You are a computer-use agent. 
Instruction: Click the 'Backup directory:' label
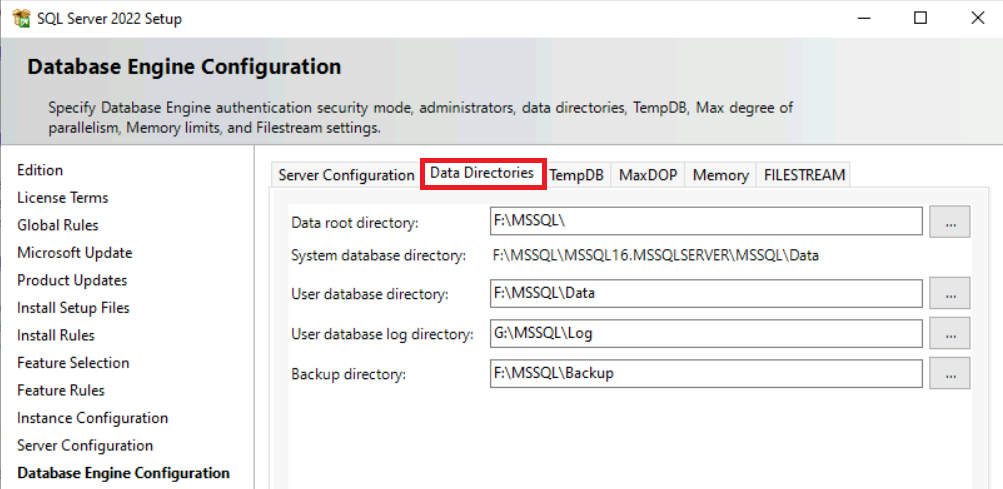click(x=349, y=375)
